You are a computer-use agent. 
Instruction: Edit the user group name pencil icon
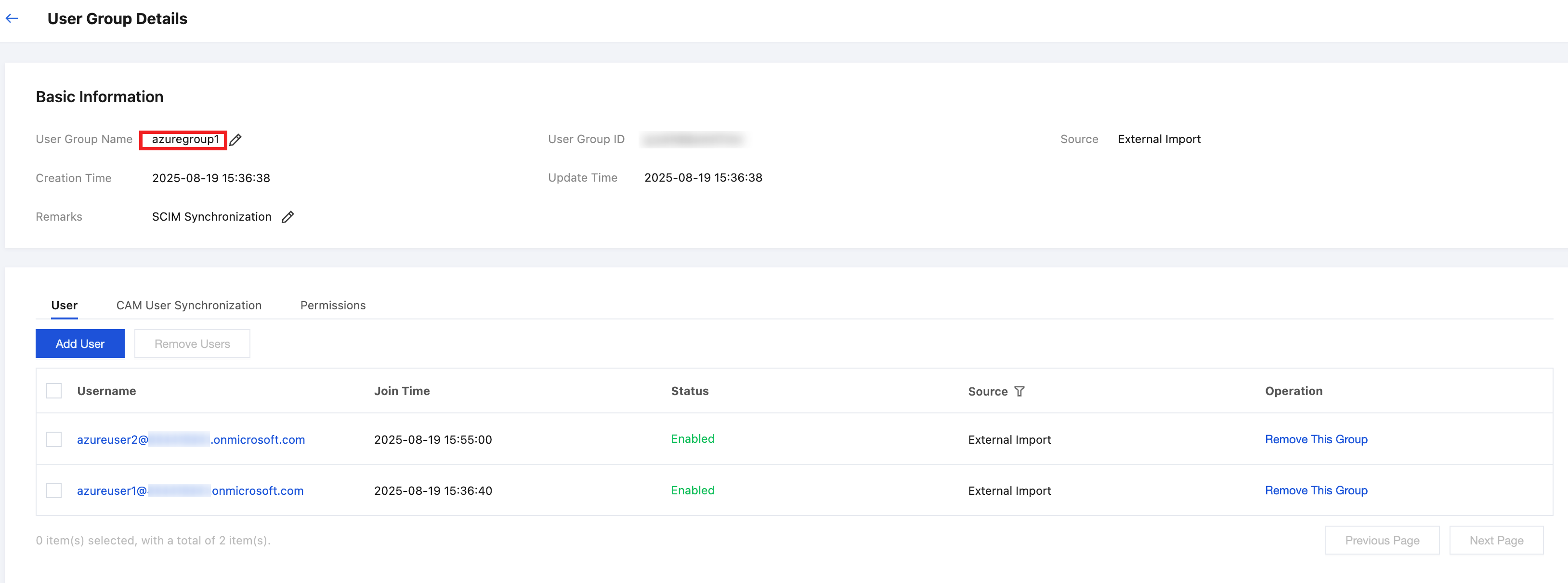(235, 140)
